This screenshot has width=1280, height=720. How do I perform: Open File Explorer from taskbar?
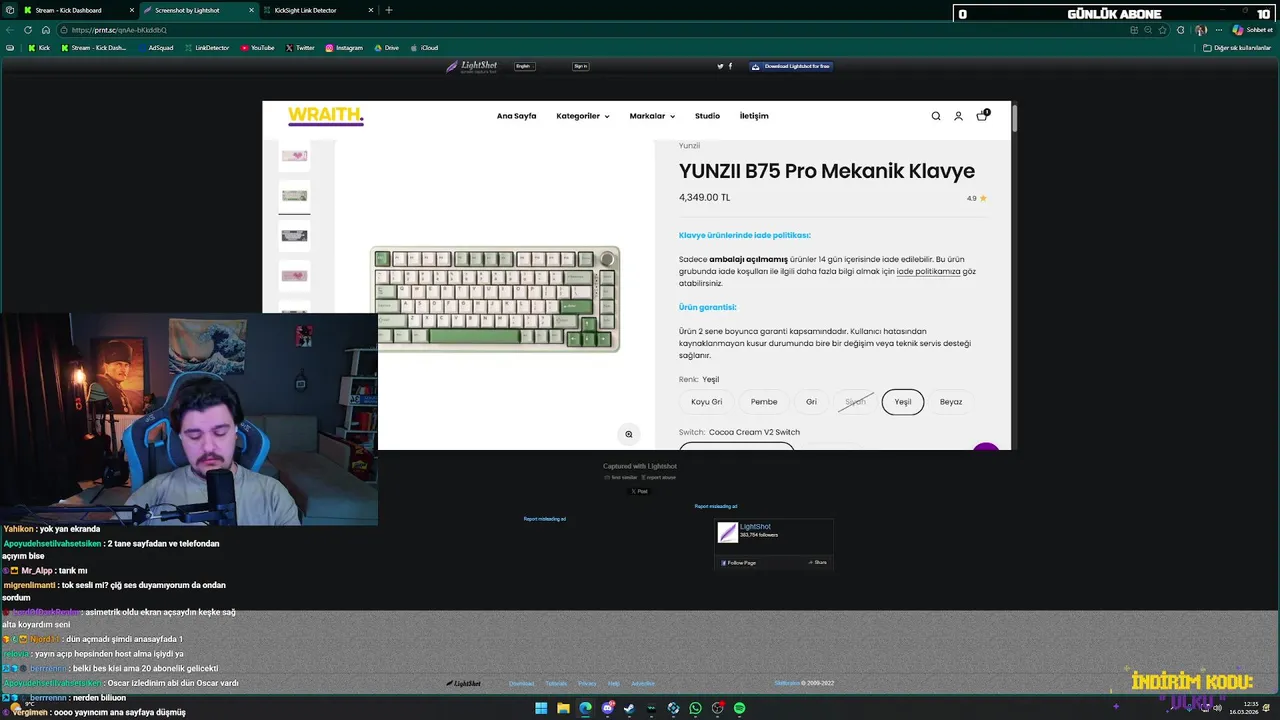click(563, 708)
